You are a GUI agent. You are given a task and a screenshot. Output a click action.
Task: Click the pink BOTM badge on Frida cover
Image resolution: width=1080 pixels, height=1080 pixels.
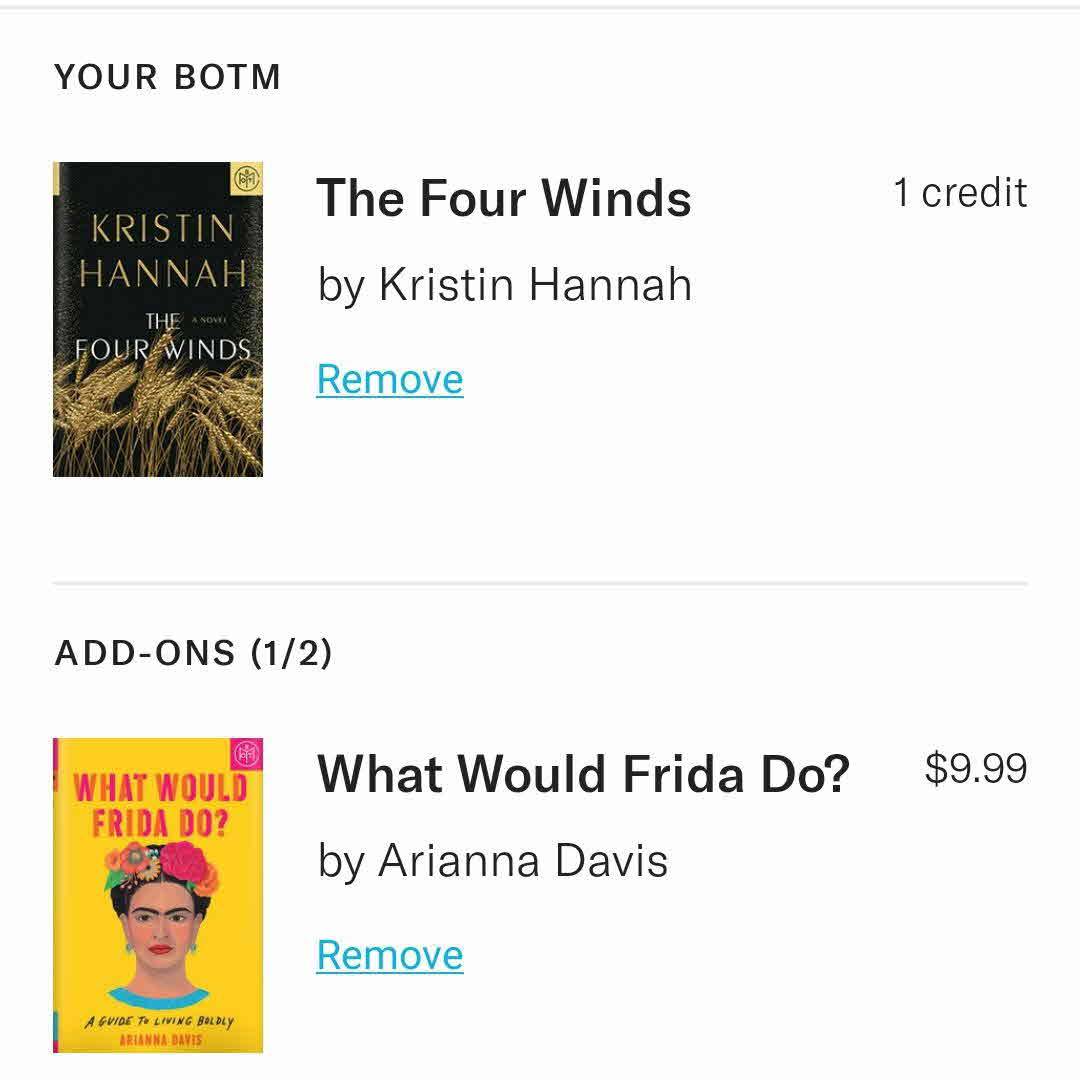245,755
